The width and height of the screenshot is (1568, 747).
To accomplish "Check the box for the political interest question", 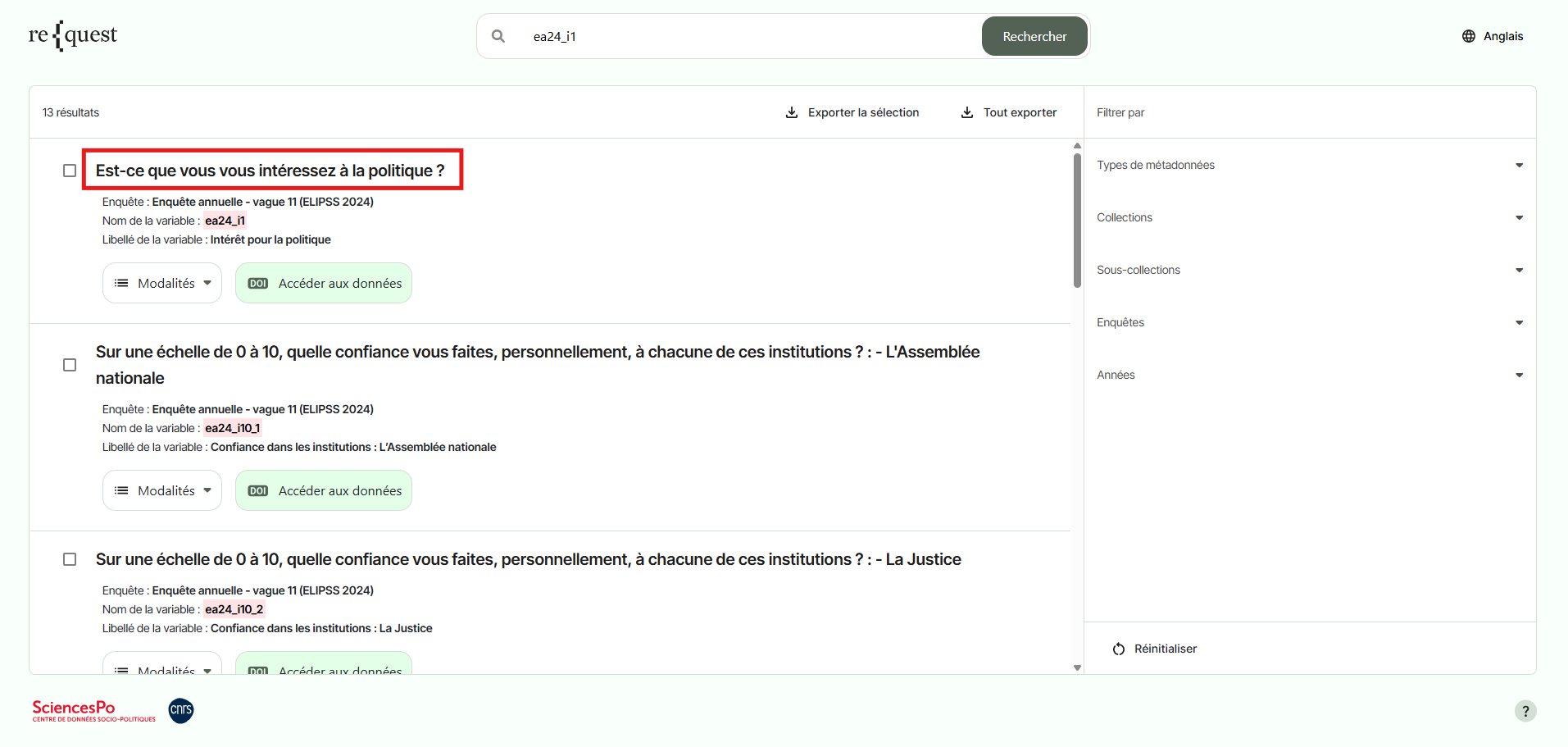I will pos(70,171).
